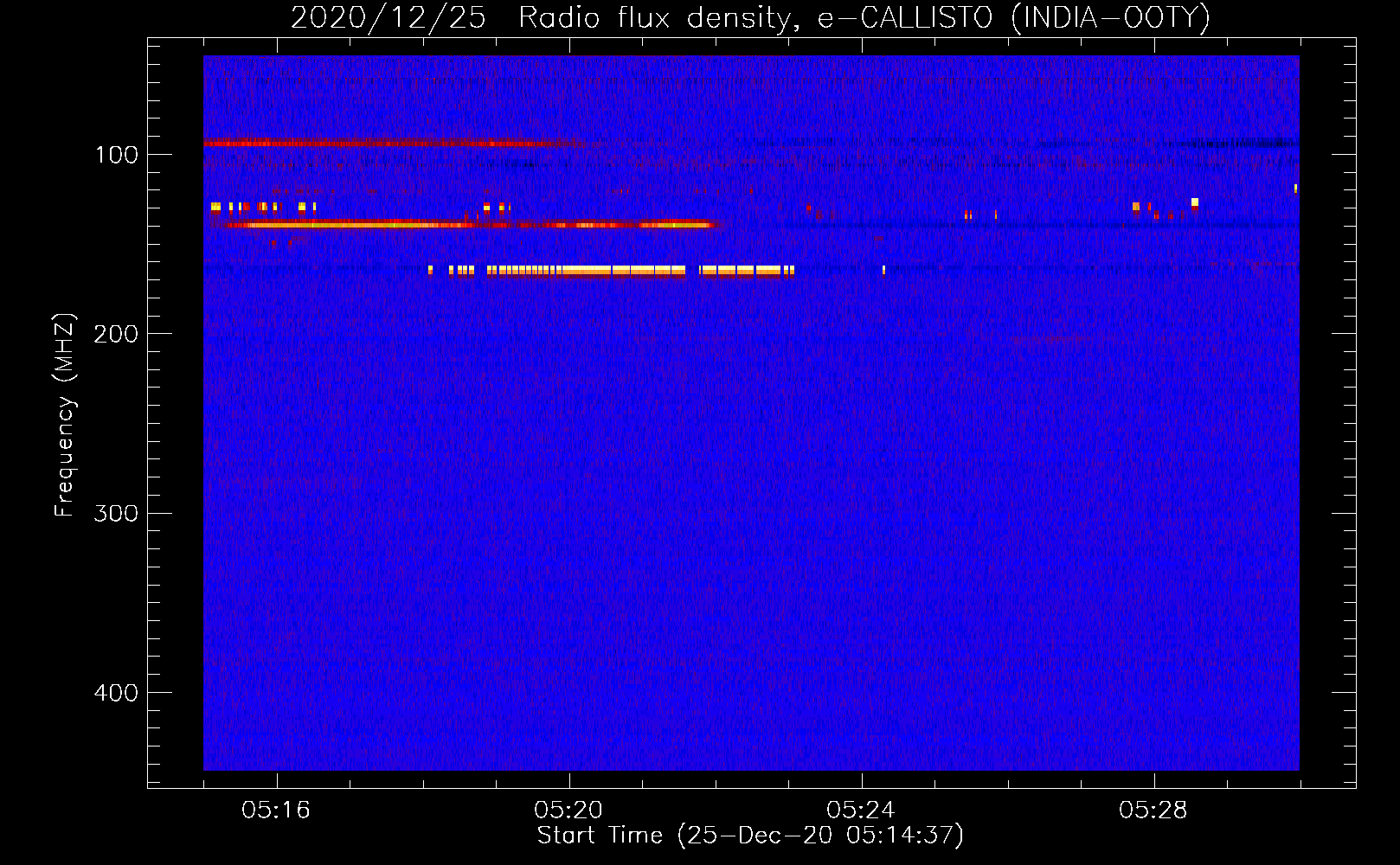This screenshot has height=865, width=1400.
Task: Select the '400' frequency axis label
Action: tap(116, 693)
